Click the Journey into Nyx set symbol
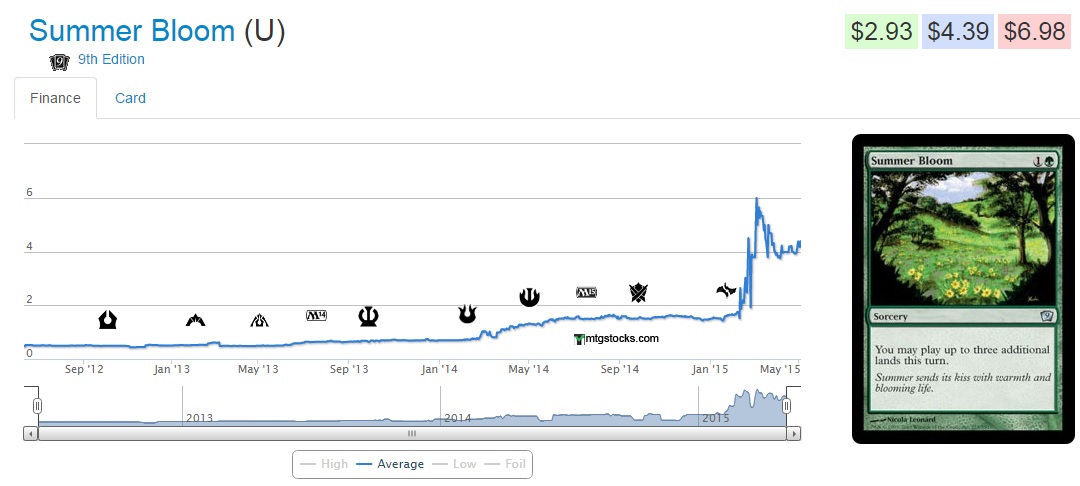 click(x=529, y=297)
